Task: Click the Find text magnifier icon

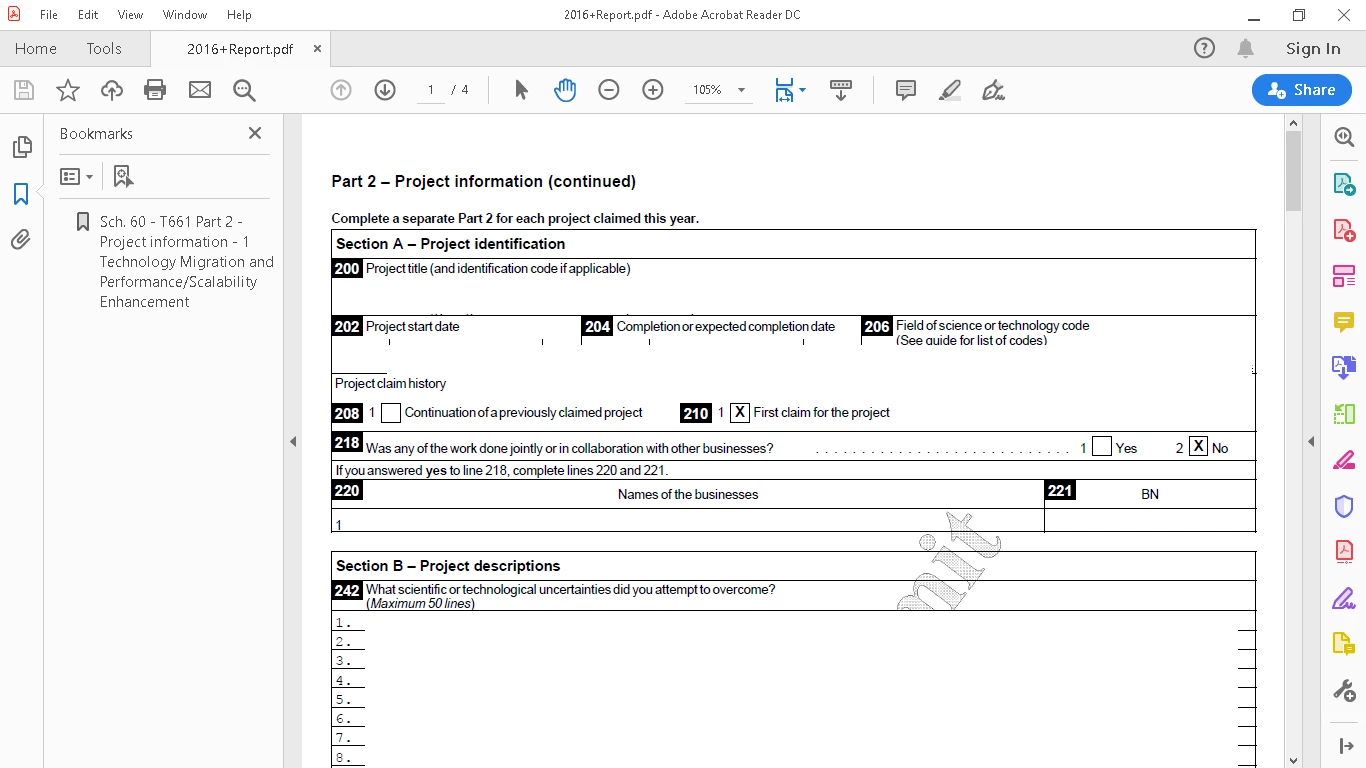Action: (244, 91)
